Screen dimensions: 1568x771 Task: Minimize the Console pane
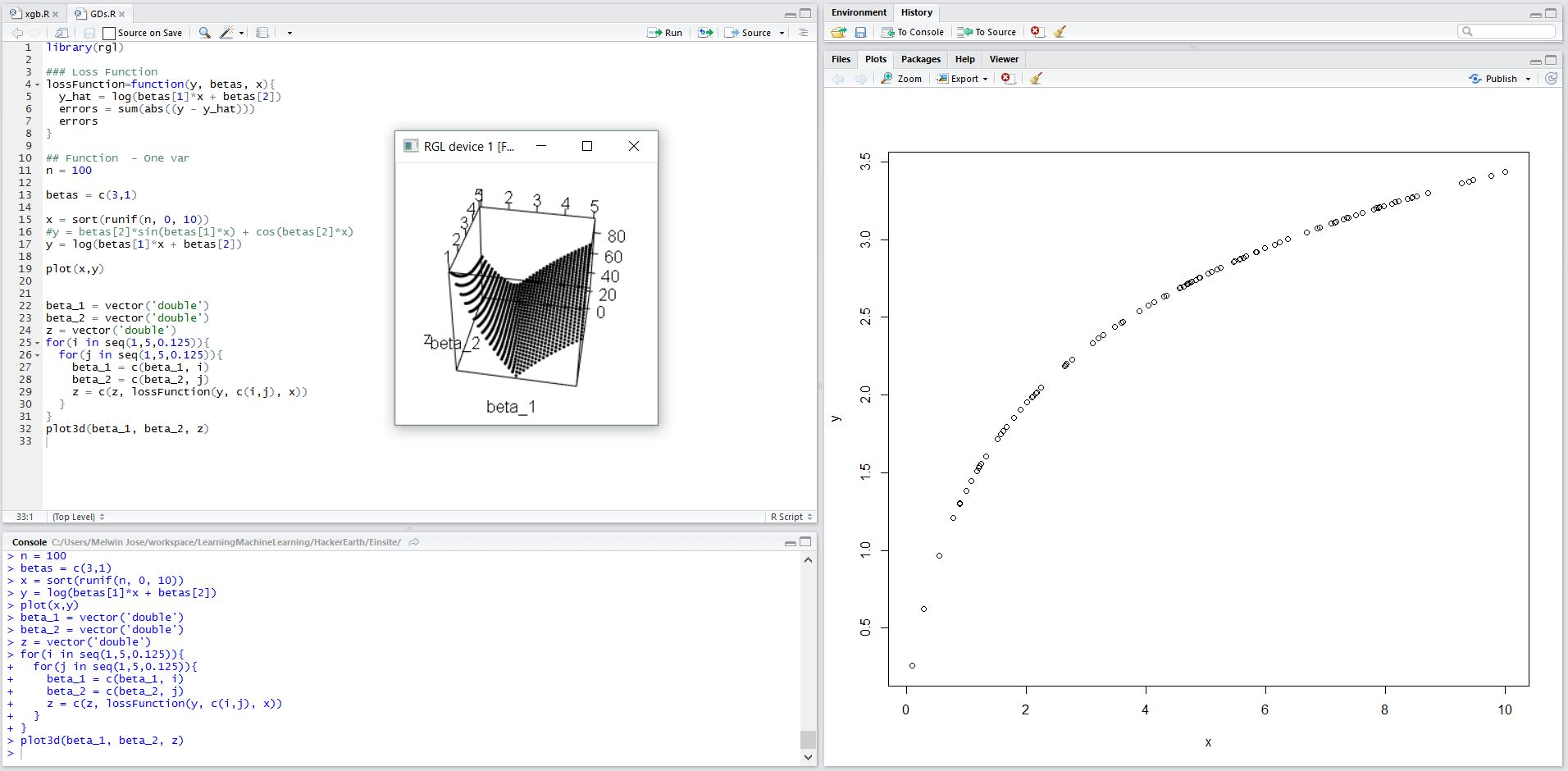coord(790,543)
